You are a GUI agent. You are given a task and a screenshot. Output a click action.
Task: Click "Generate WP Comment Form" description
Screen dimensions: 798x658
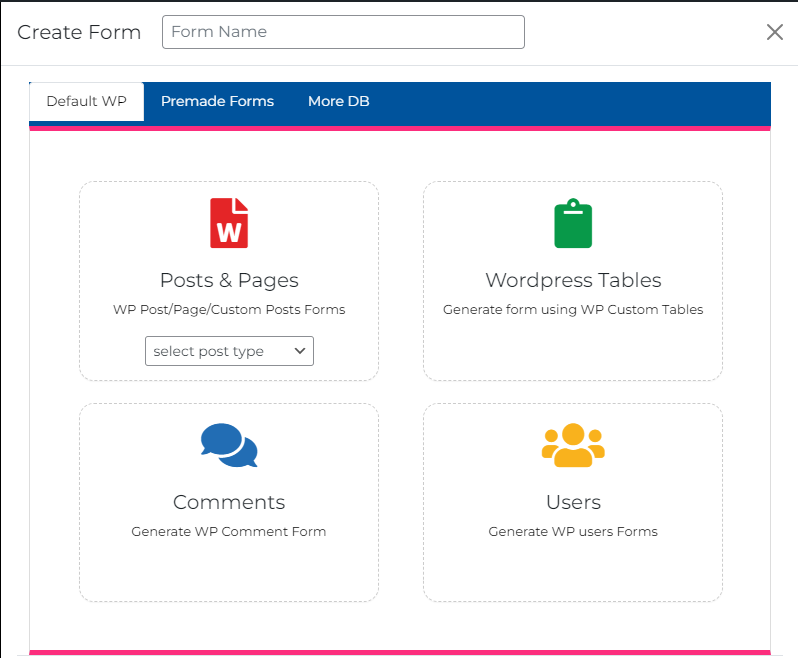229,532
